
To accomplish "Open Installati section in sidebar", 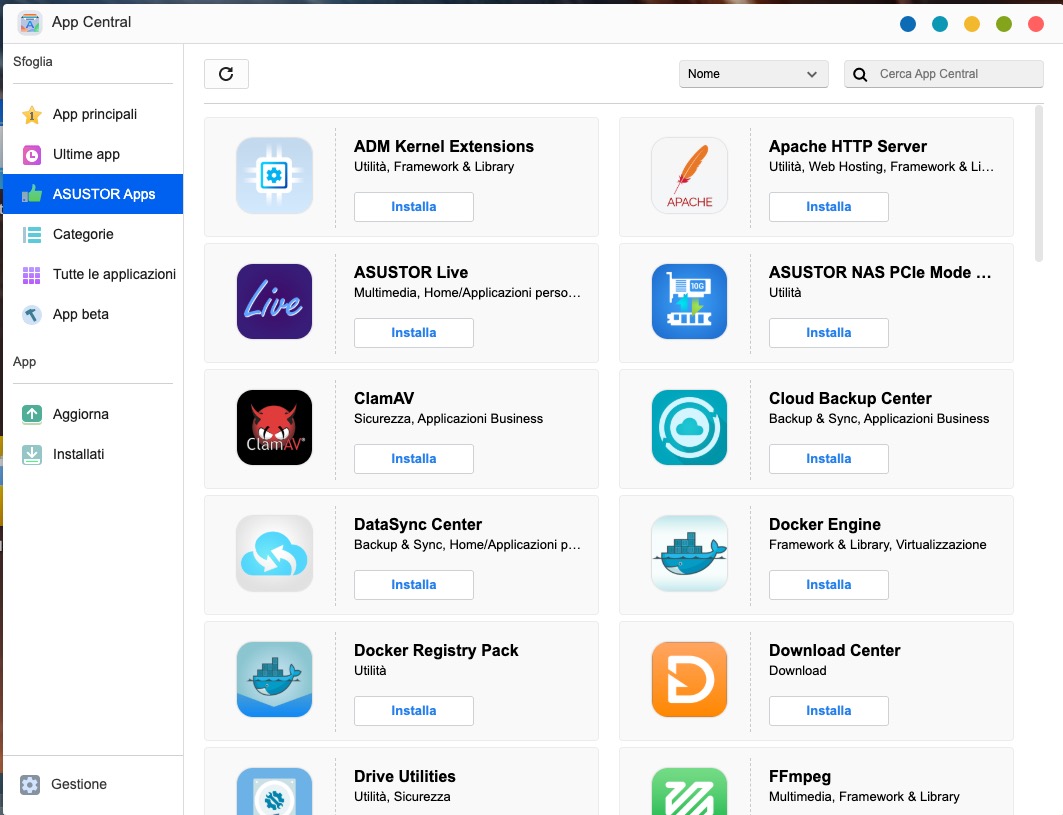I will tap(93, 454).
